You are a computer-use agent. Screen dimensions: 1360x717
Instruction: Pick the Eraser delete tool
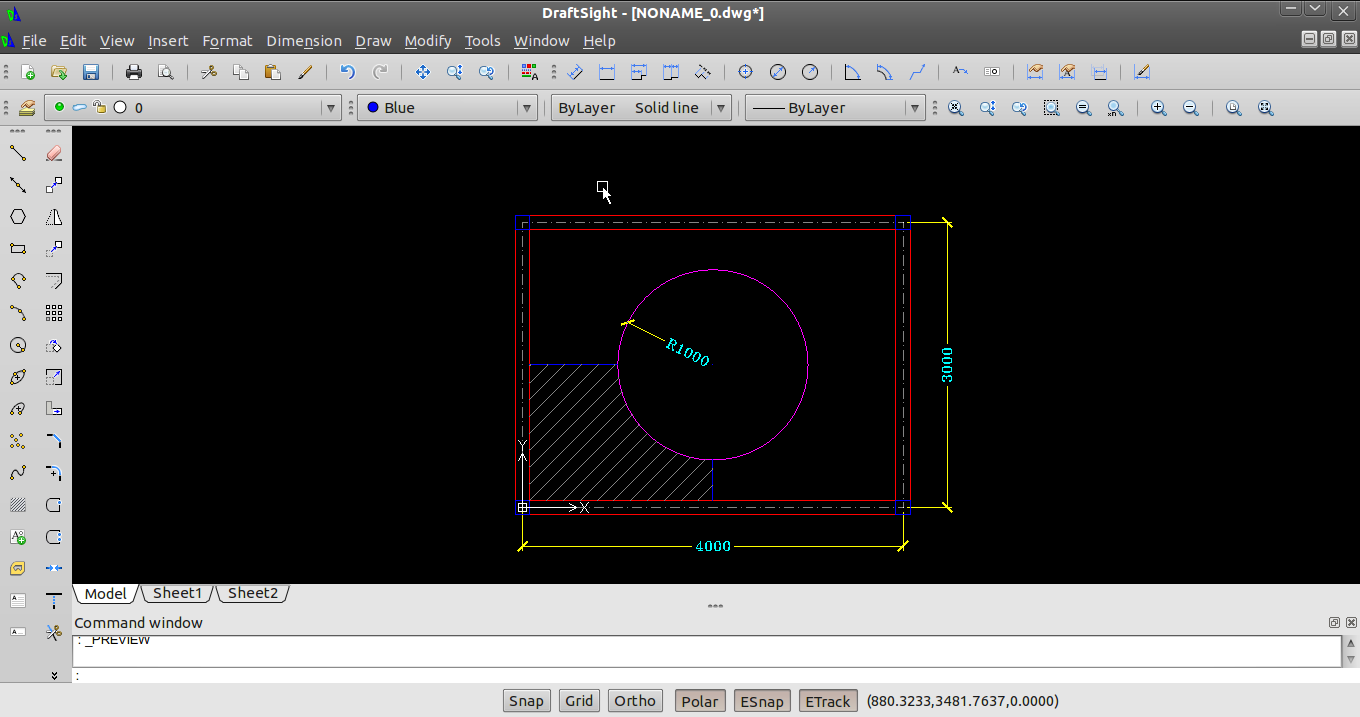54,153
